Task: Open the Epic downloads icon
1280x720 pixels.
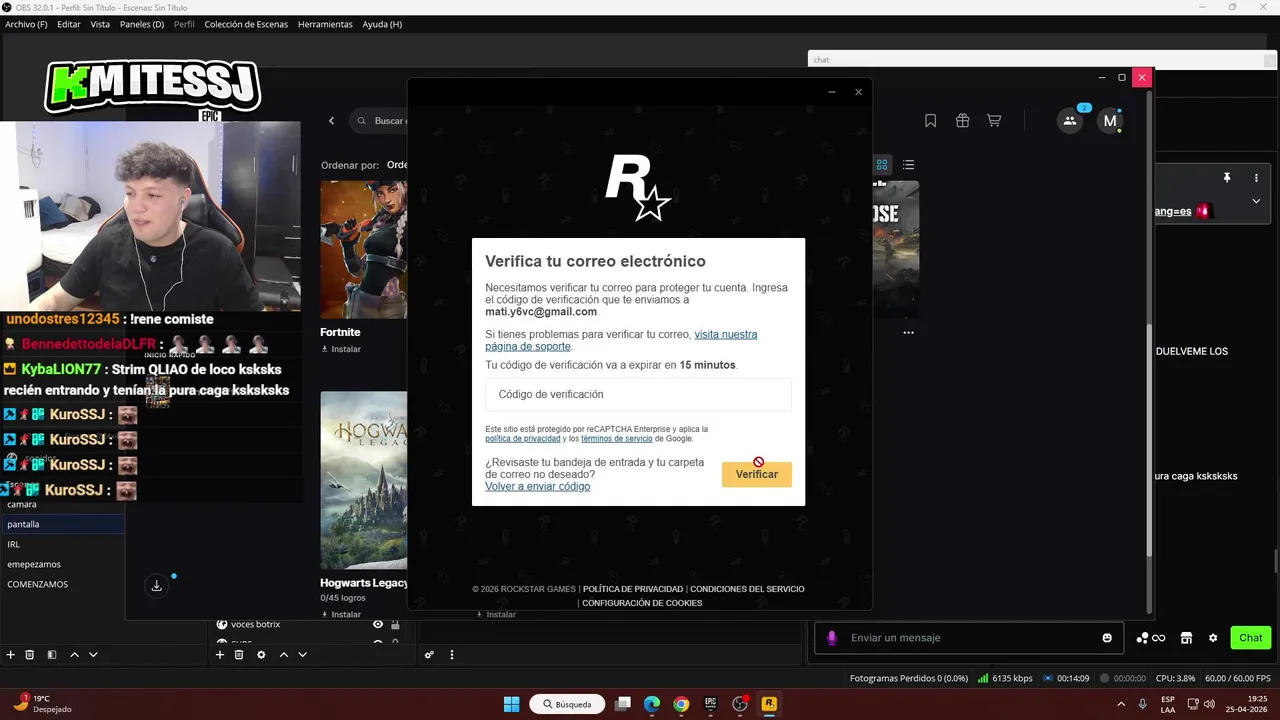Action: click(x=157, y=586)
